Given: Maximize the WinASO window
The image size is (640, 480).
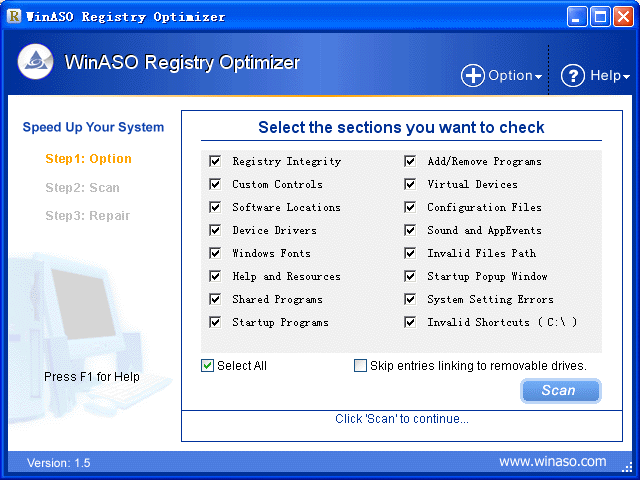Looking at the screenshot, I should [600, 17].
